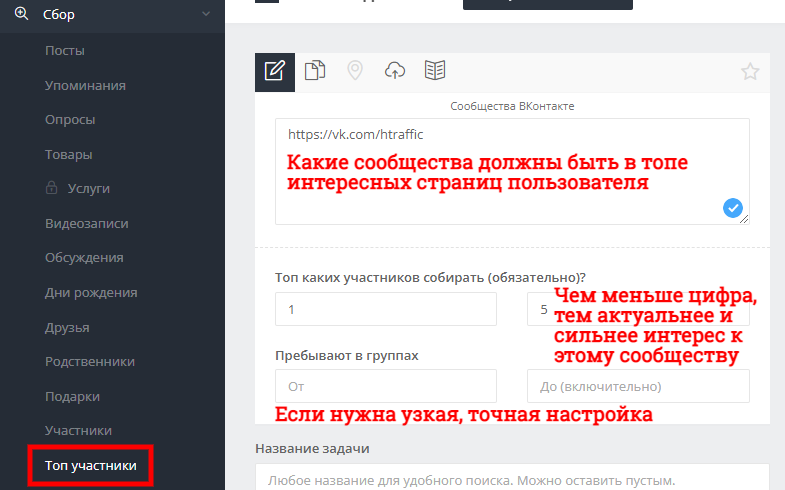This screenshot has width=785, height=490.
Task: Collapse the Сбор section chevron
Action: point(206,14)
